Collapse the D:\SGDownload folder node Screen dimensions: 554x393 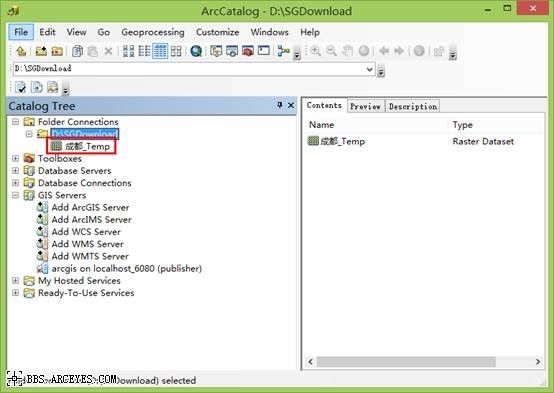pyautogui.click(x=29, y=134)
